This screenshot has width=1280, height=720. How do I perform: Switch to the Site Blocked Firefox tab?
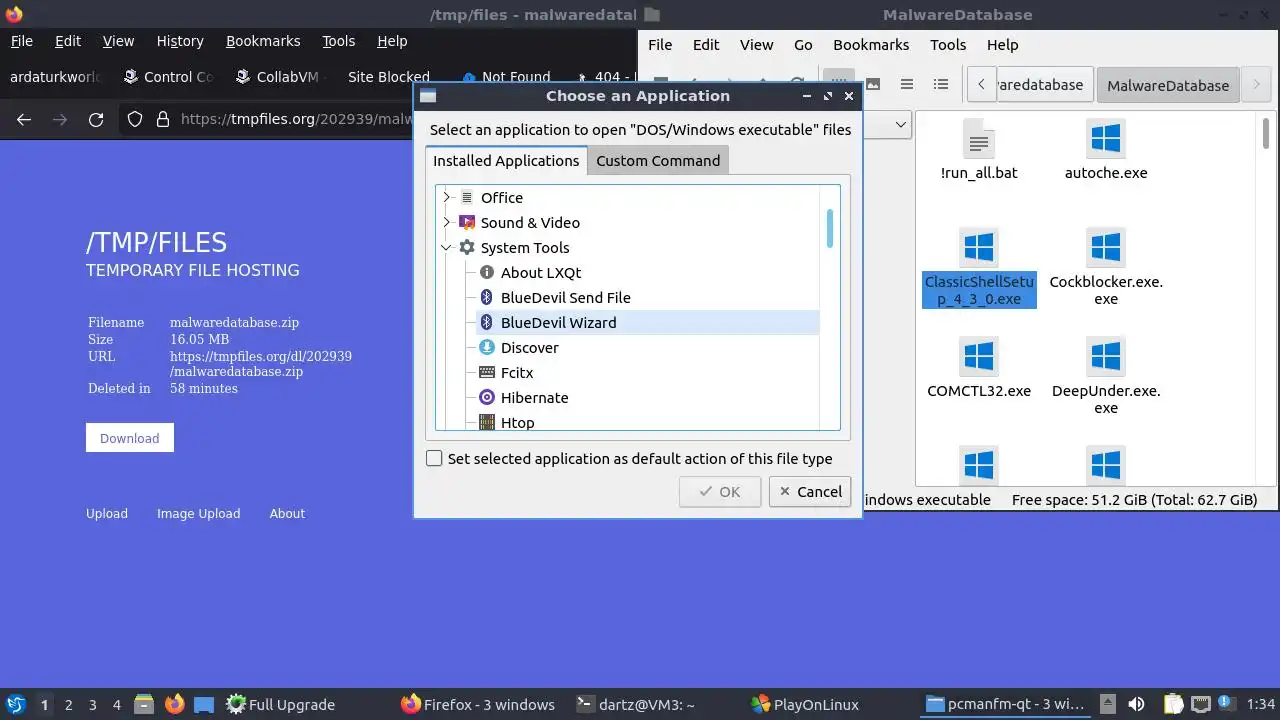pyautogui.click(x=388, y=77)
